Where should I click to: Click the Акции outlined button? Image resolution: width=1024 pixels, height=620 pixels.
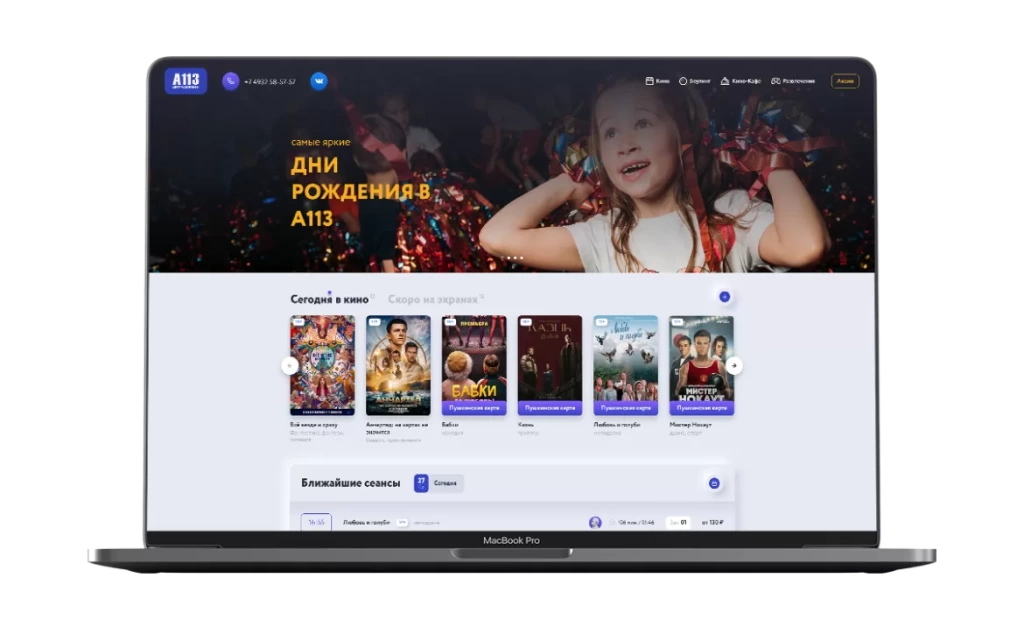coord(845,81)
